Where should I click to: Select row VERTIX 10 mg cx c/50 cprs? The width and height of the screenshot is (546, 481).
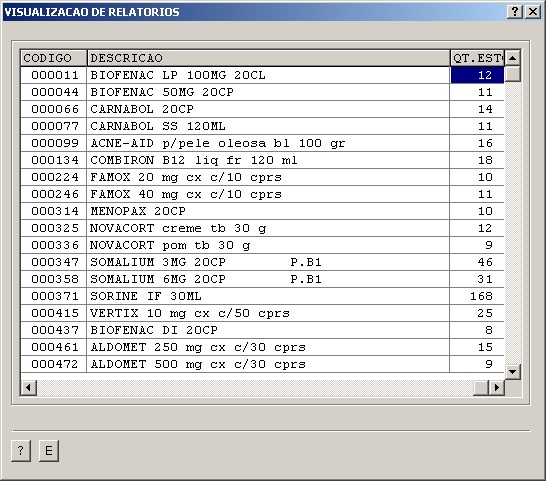pyautogui.click(x=262, y=313)
